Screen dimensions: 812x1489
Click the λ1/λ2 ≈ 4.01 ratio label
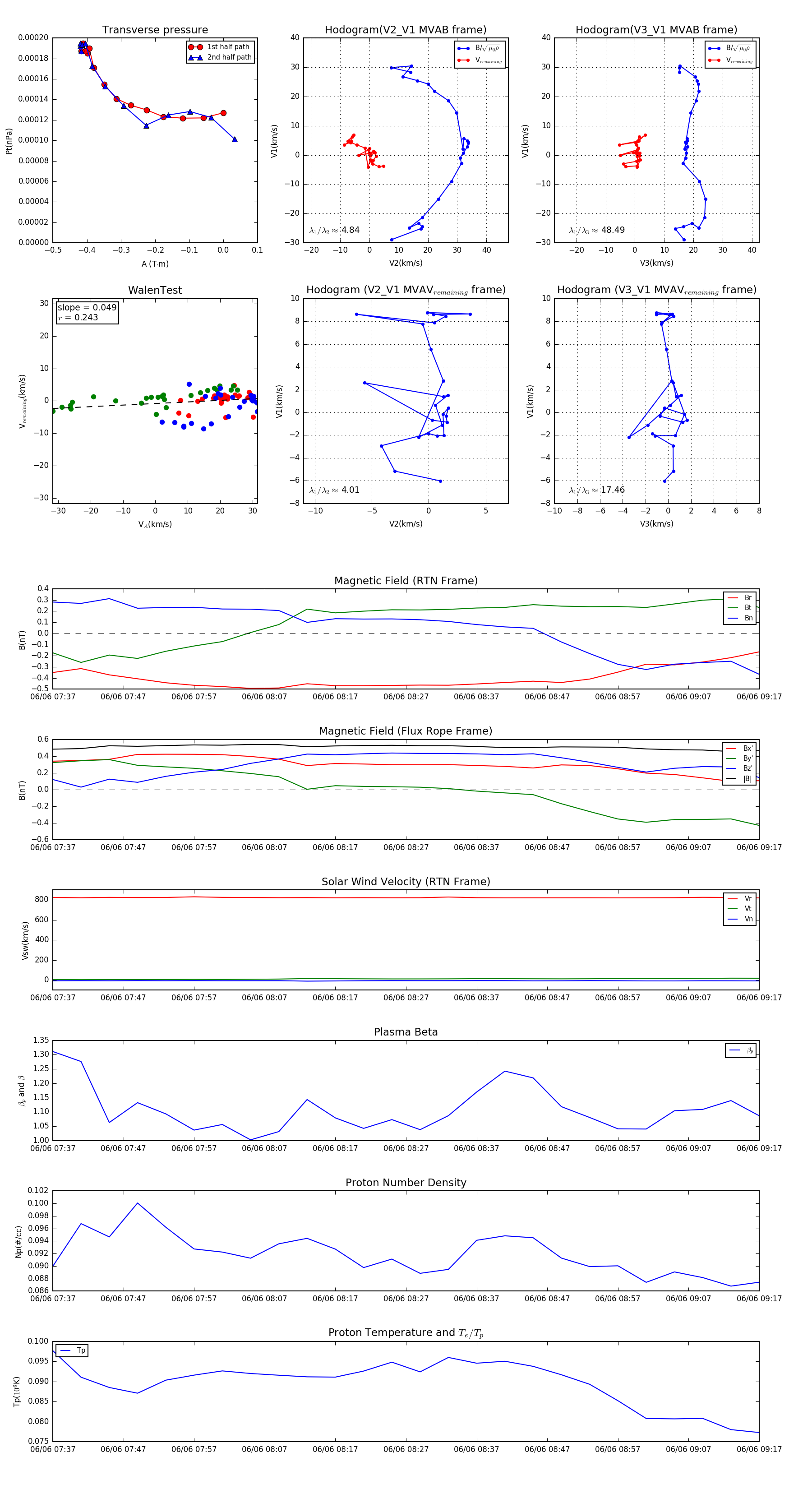[334, 490]
